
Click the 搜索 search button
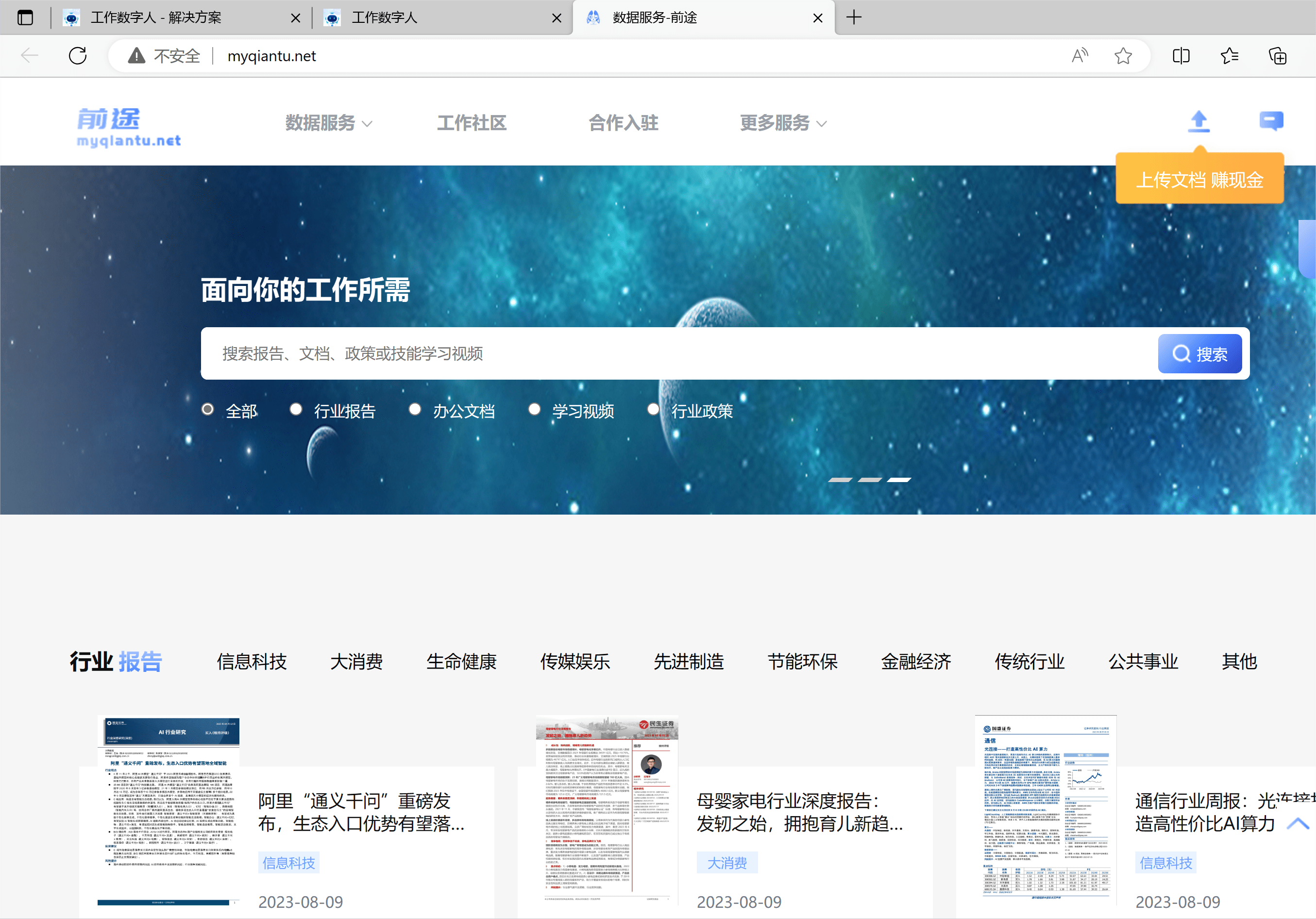[1199, 353]
